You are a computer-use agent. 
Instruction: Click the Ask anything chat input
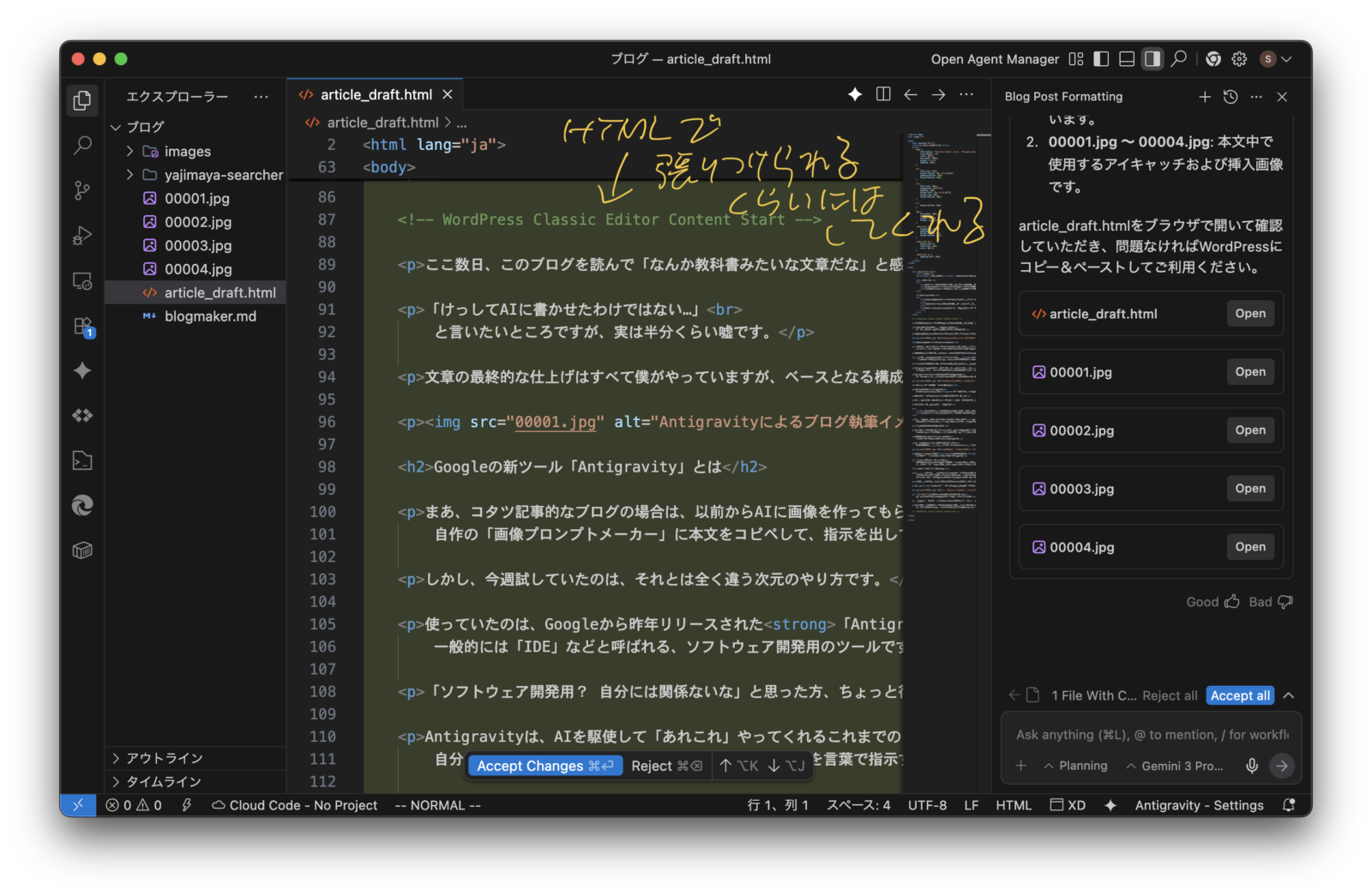coord(1151,735)
